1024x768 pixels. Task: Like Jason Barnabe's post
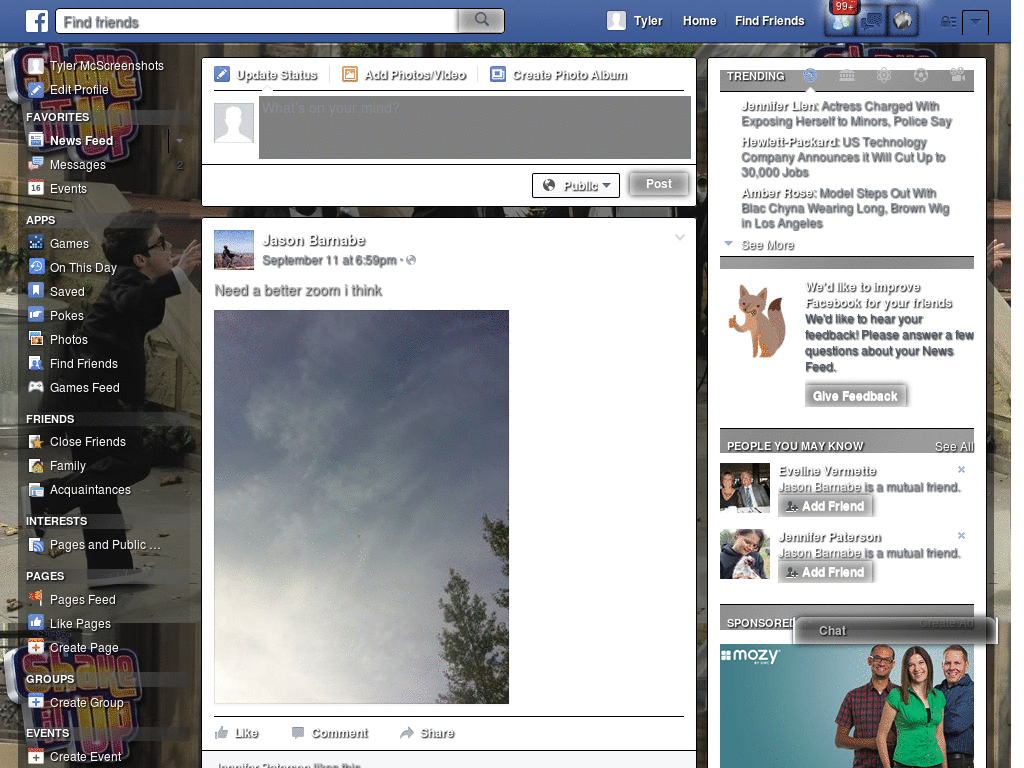coord(236,733)
